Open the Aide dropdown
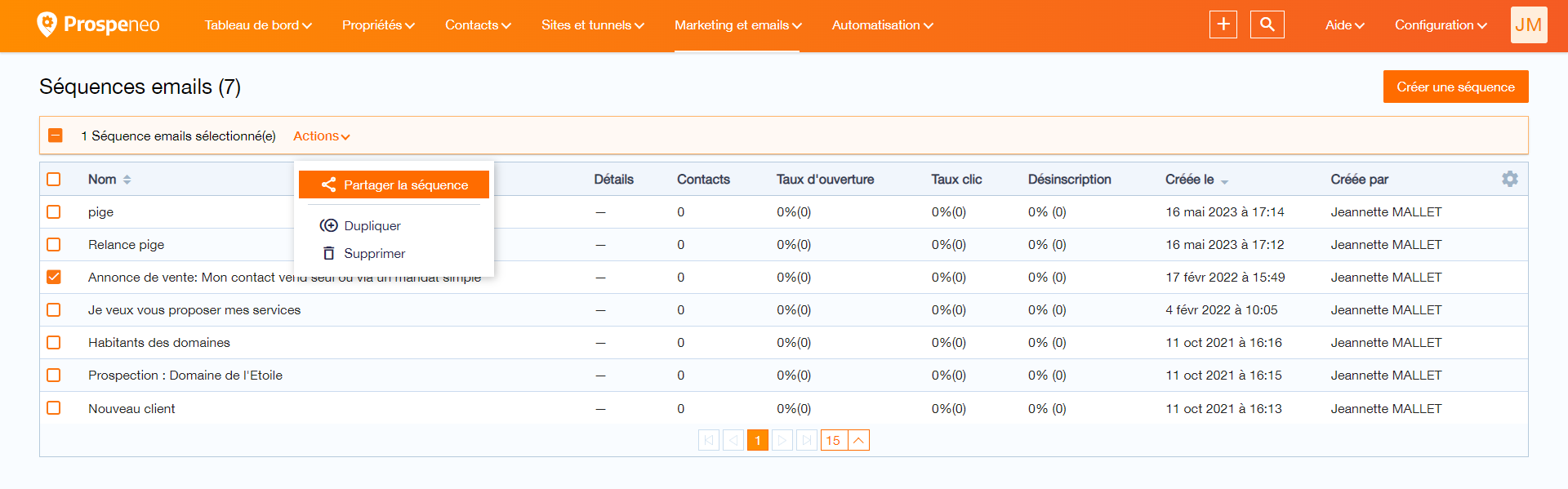The width and height of the screenshot is (1568, 489). pyautogui.click(x=1344, y=25)
